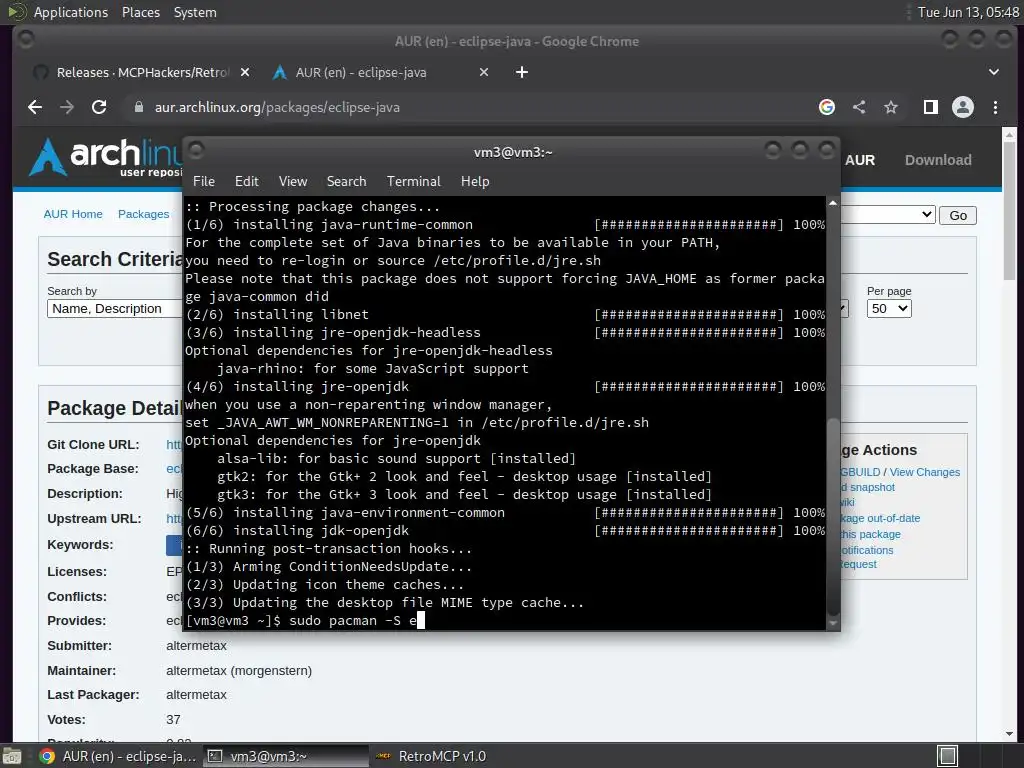Open the Search by Name, Description dropdown

point(114,308)
